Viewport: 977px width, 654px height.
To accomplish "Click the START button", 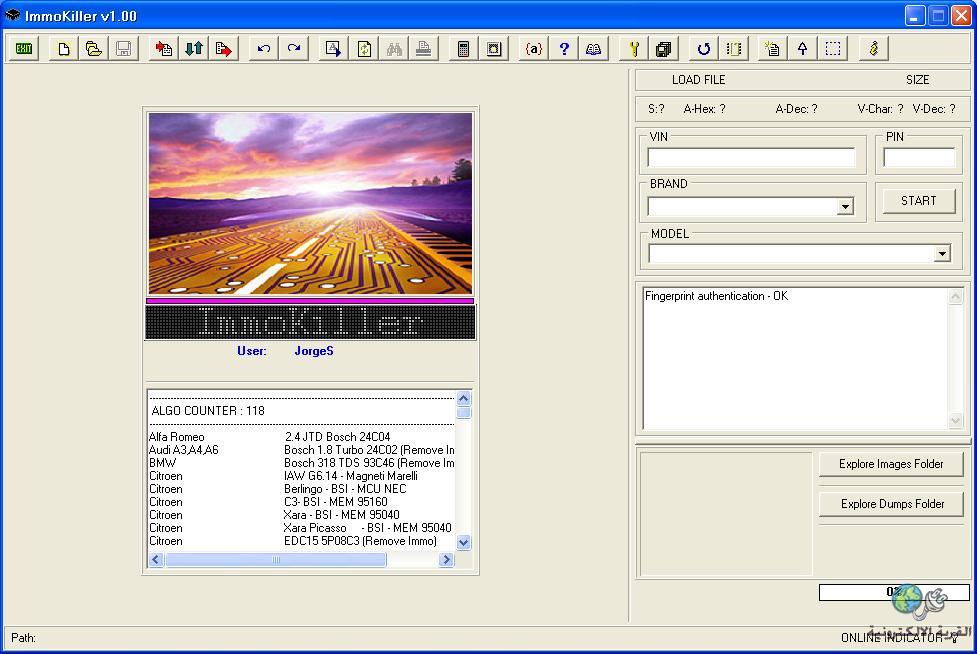I will click(x=918, y=201).
